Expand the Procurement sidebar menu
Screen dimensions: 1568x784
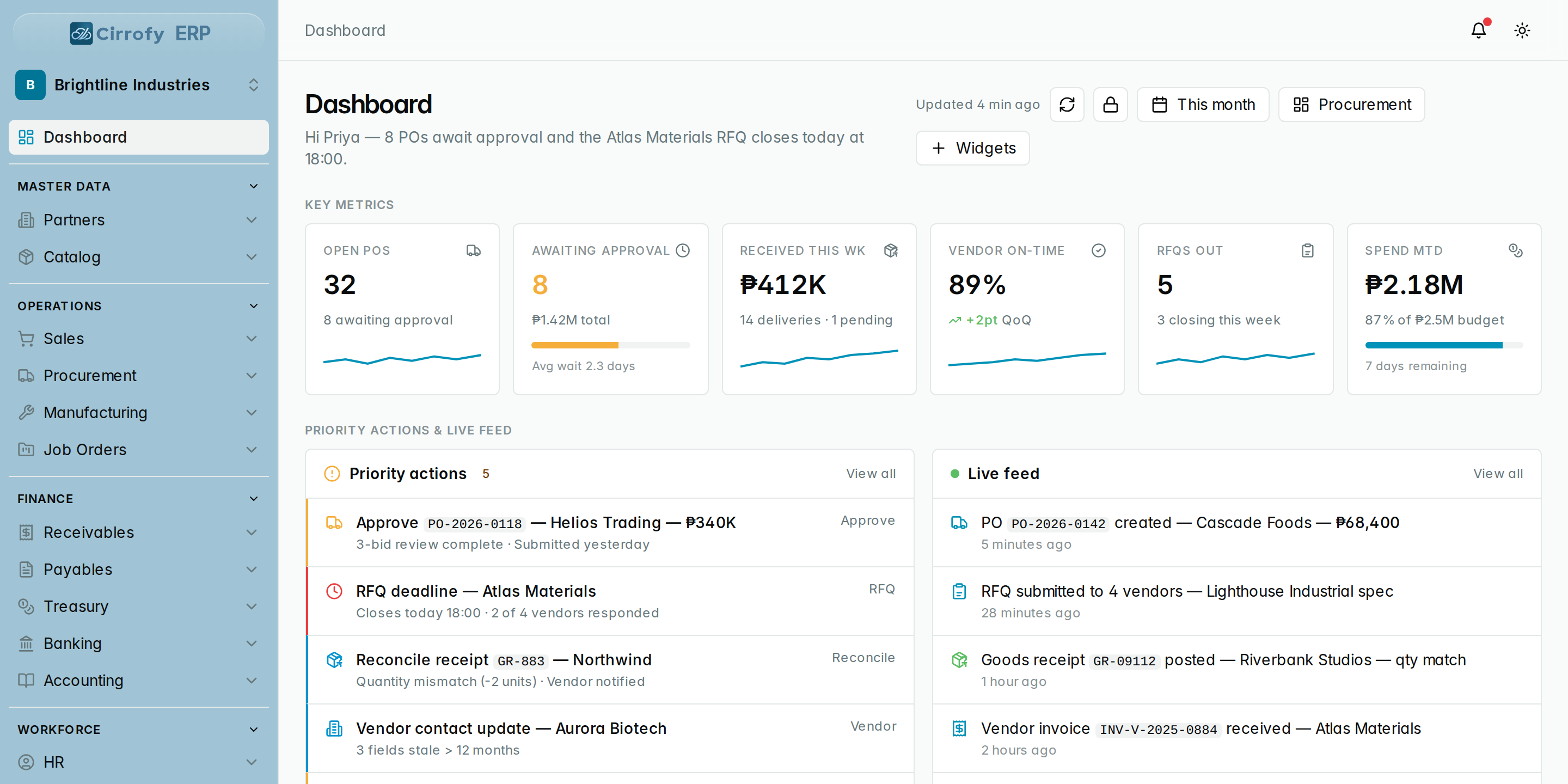click(x=139, y=376)
